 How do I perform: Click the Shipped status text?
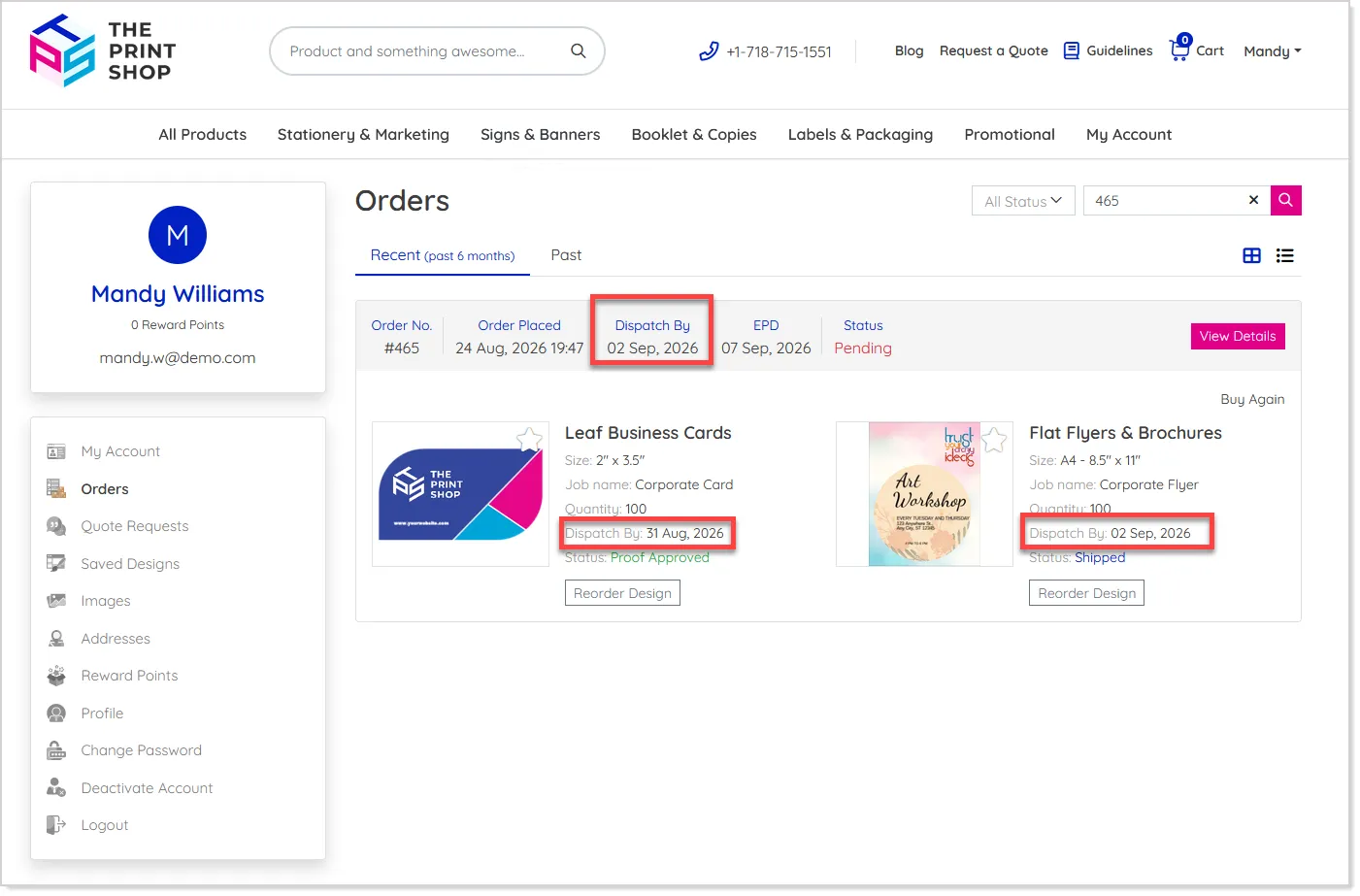(1100, 557)
